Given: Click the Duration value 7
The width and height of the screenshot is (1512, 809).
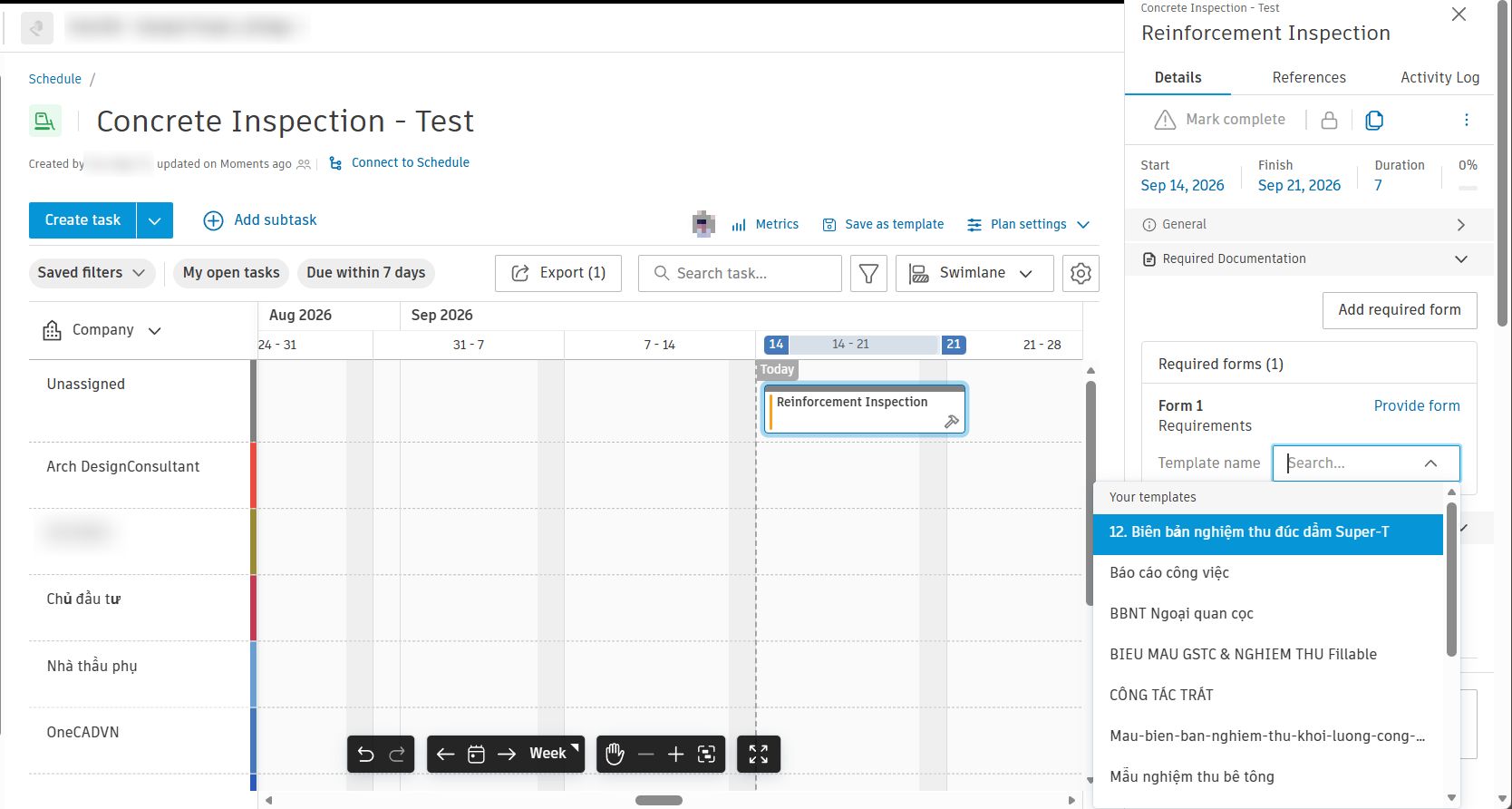Looking at the screenshot, I should [x=1378, y=186].
